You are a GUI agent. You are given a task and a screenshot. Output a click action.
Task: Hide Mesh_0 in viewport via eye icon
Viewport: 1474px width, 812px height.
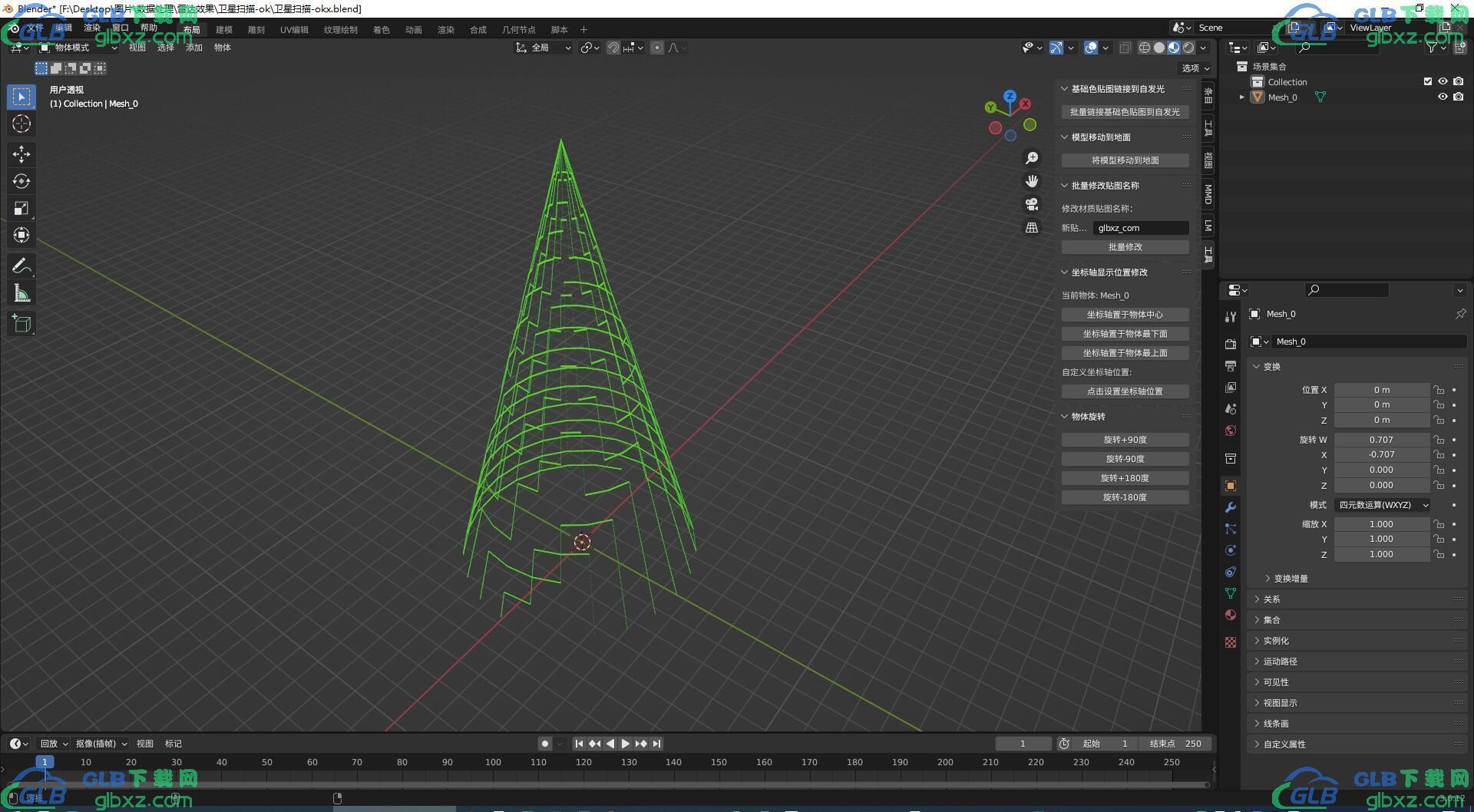pos(1443,97)
